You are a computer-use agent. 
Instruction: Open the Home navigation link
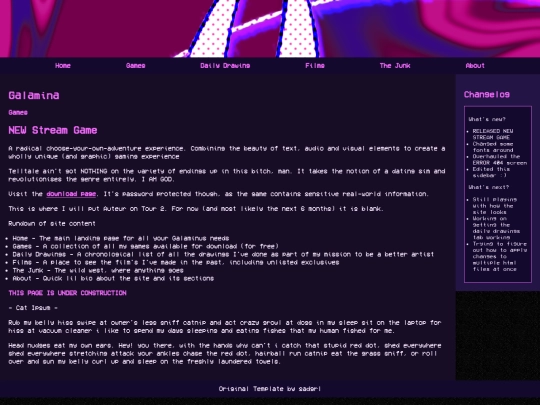[63, 65]
